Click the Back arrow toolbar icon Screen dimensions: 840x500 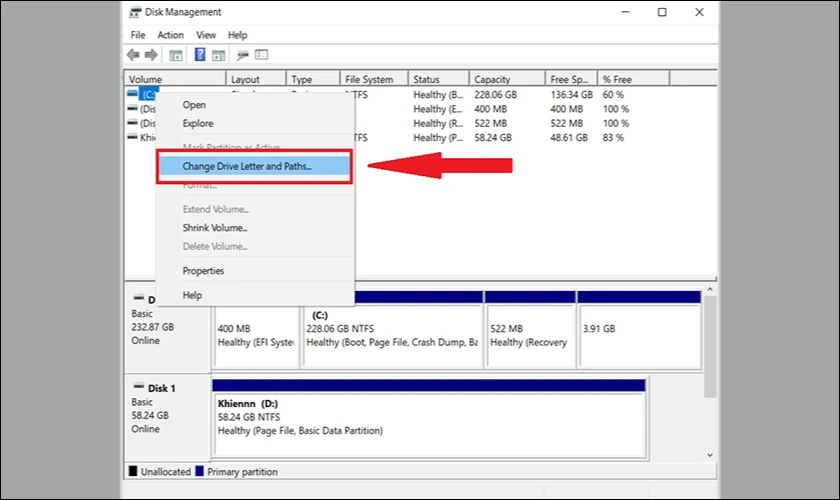click(x=133, y=55)
